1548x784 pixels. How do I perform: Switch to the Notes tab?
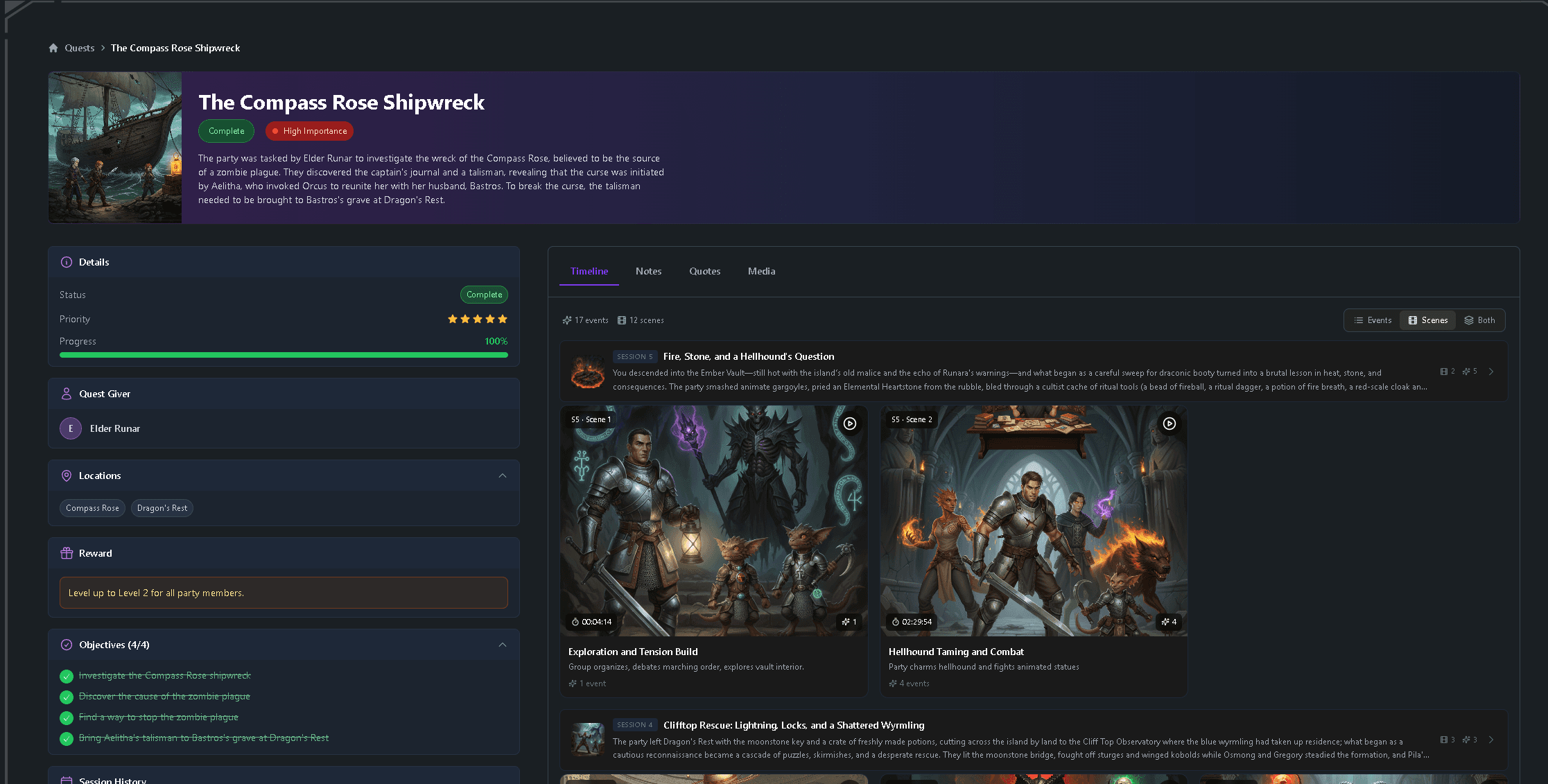point(649,271)
